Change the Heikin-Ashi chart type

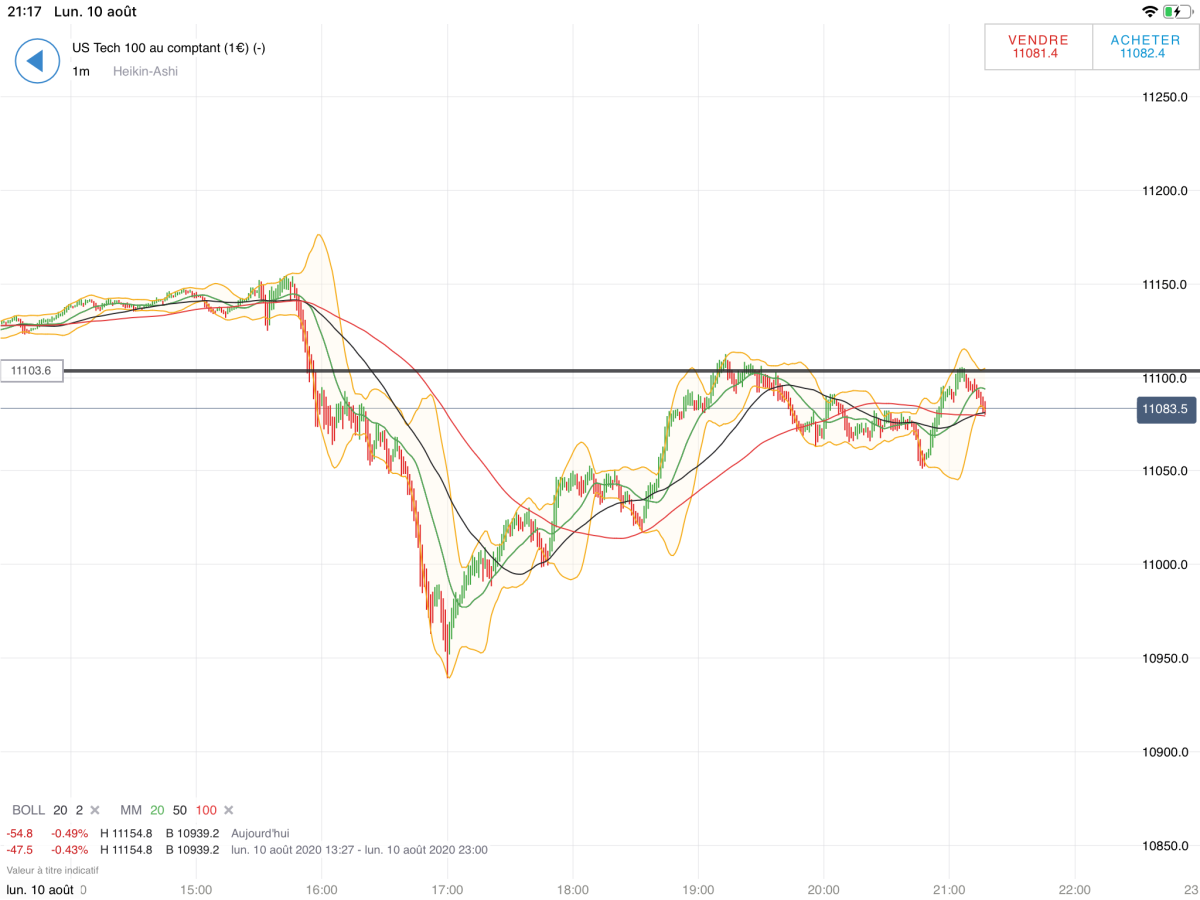[x=145, y=71]
